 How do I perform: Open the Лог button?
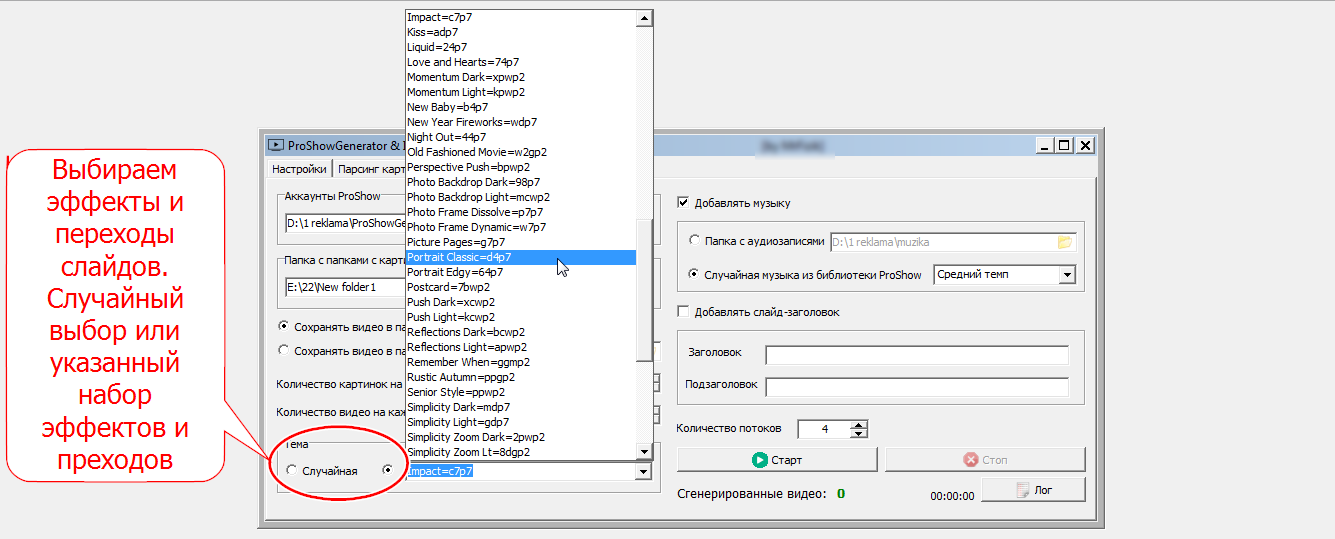tap(1033, 489)
